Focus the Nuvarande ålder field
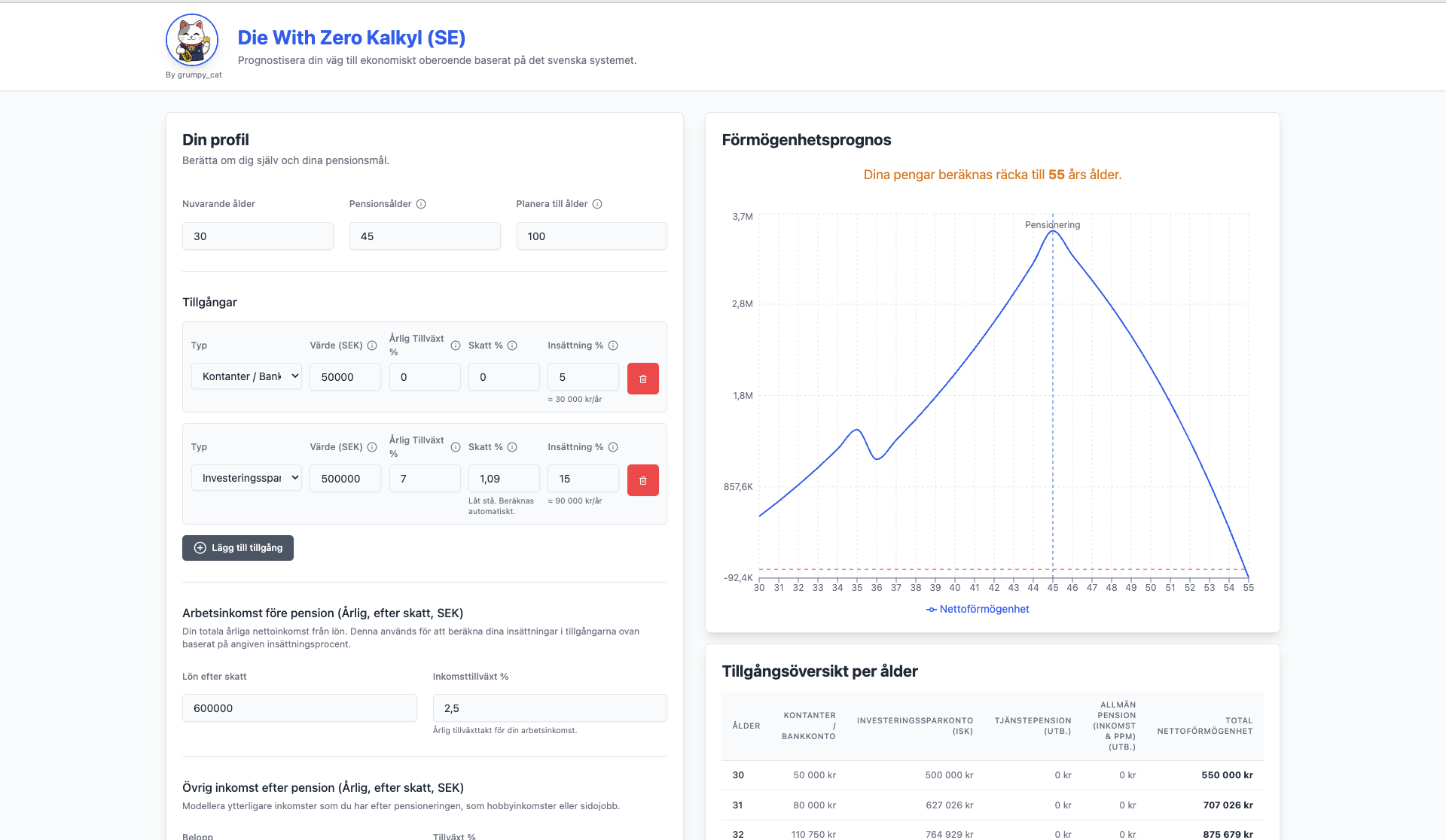1446x840 pixels. pos(258,236)
